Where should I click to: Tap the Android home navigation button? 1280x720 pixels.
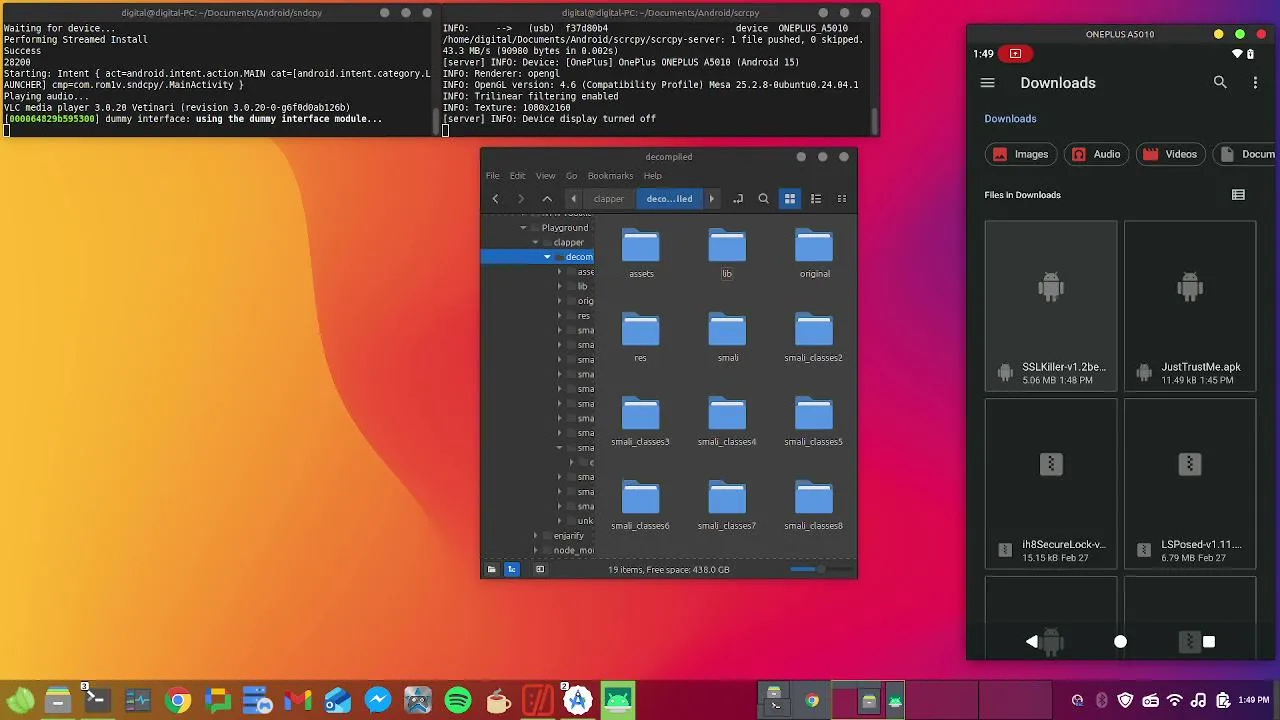1120,642
